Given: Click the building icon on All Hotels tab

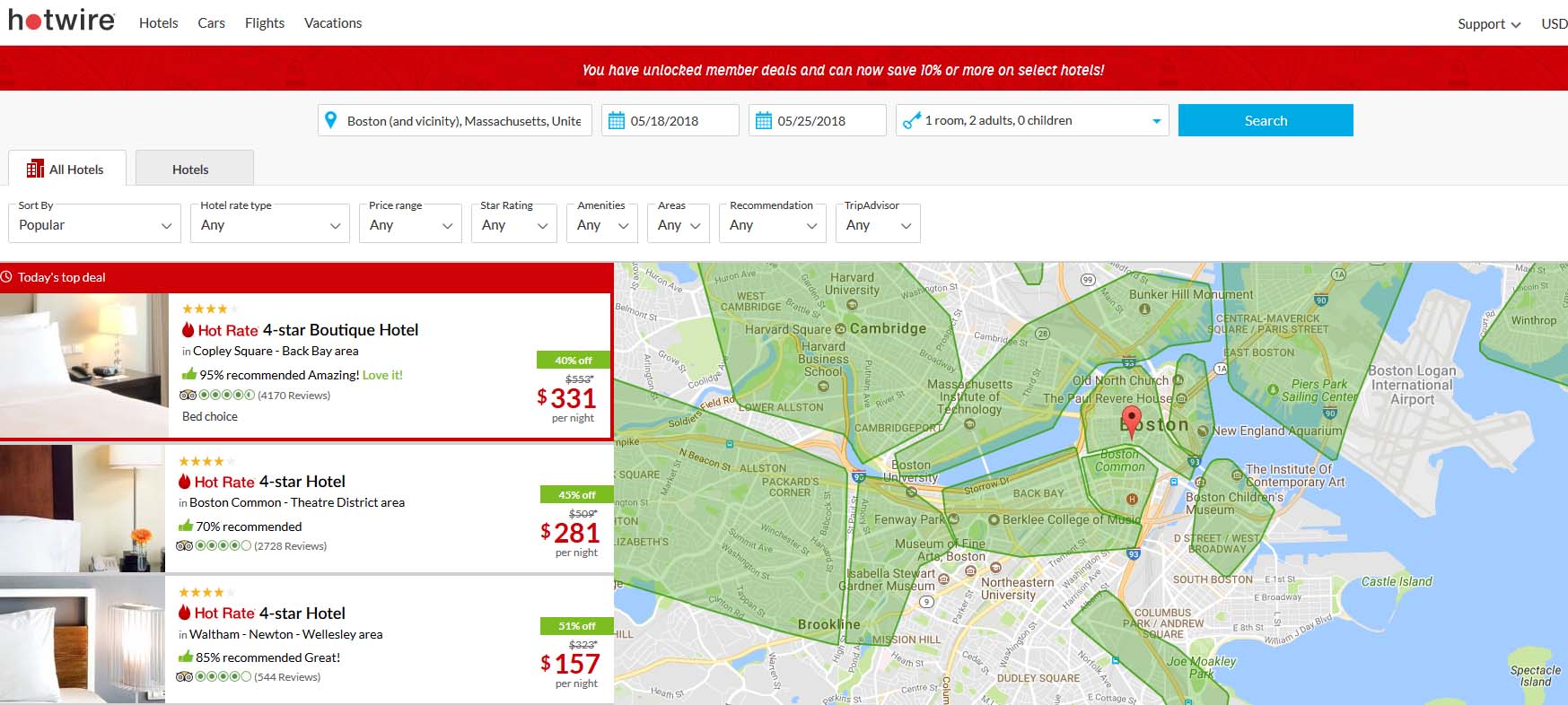Looking at the screenshot, I should [x=35, y=169].
